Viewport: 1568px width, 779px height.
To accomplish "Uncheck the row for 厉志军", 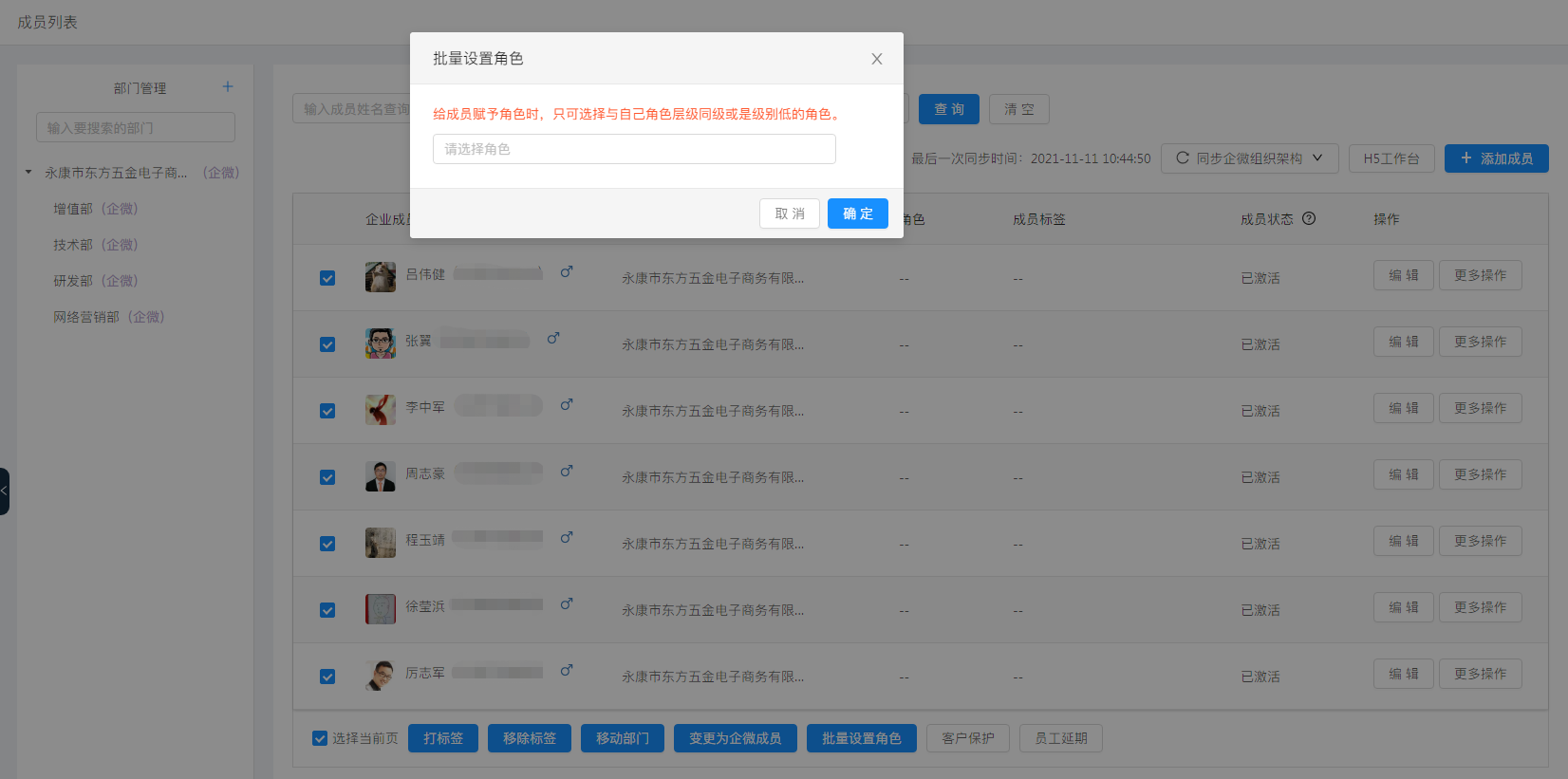I will pos(327,677).
